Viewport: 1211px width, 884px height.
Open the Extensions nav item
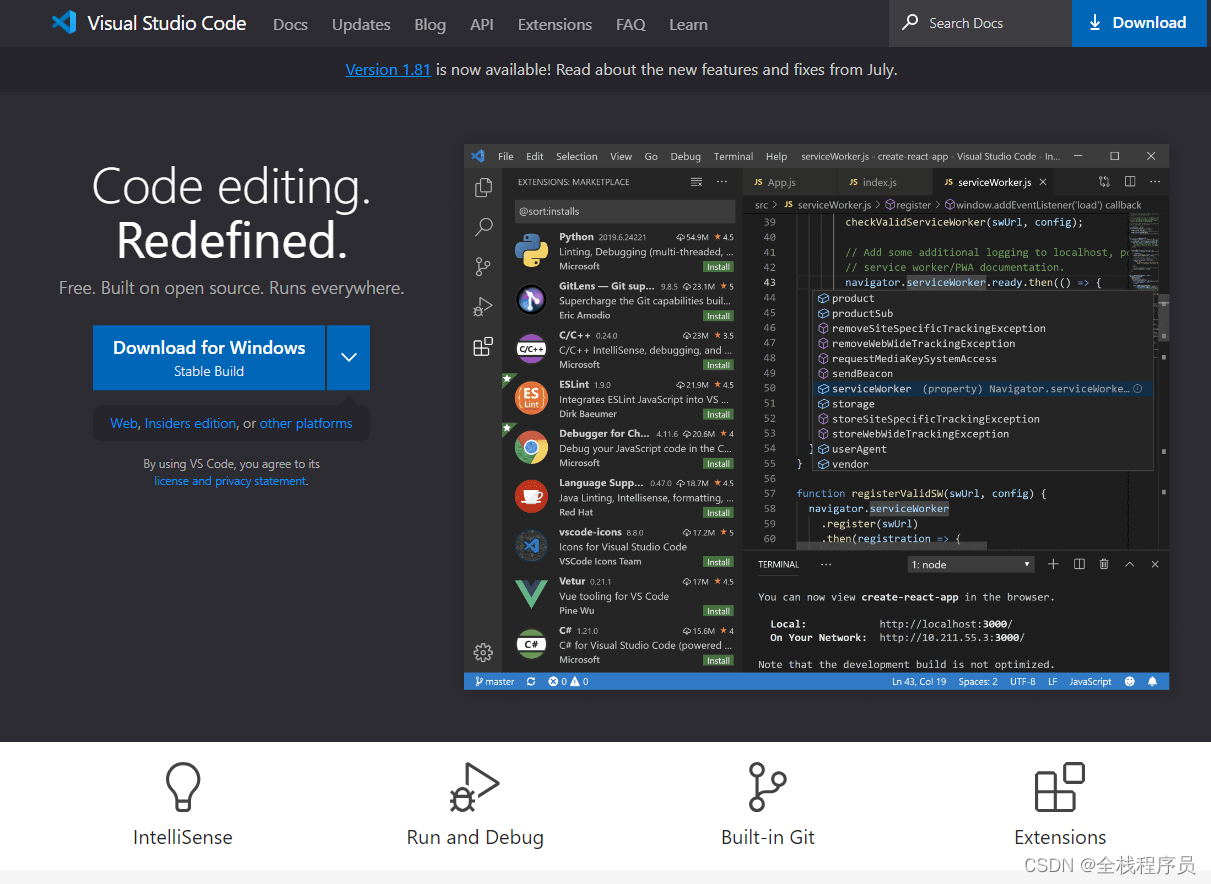555,24
